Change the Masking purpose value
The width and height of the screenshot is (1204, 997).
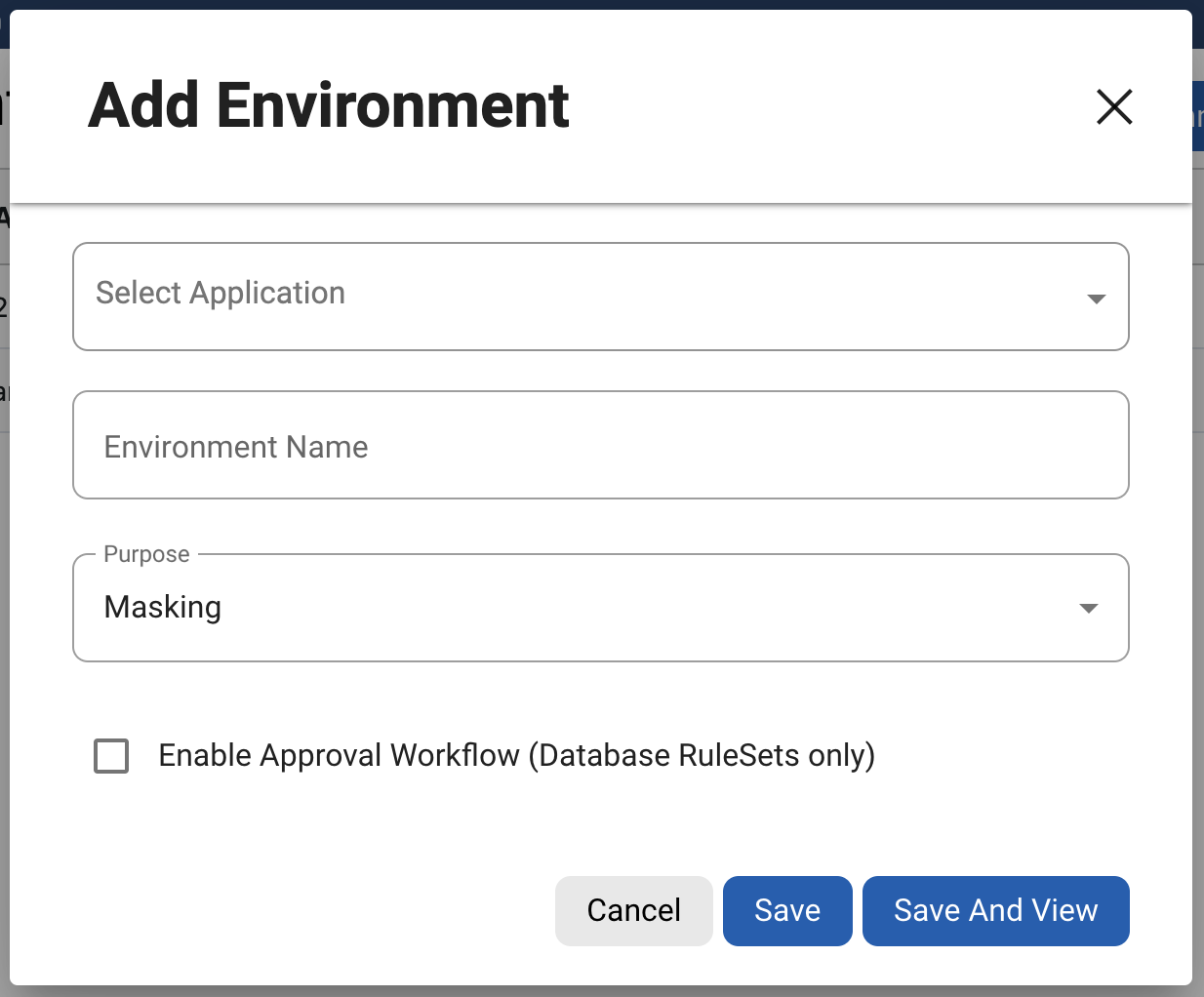click(x=600, y=607)
